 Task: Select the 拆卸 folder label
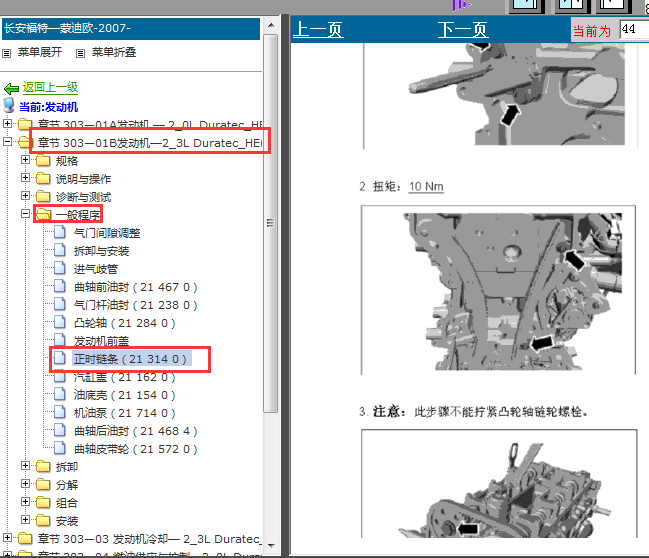point(67,467)
